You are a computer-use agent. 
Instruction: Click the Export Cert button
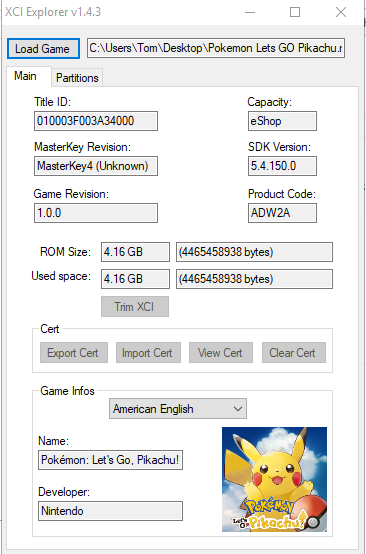[x=73, y=353]
